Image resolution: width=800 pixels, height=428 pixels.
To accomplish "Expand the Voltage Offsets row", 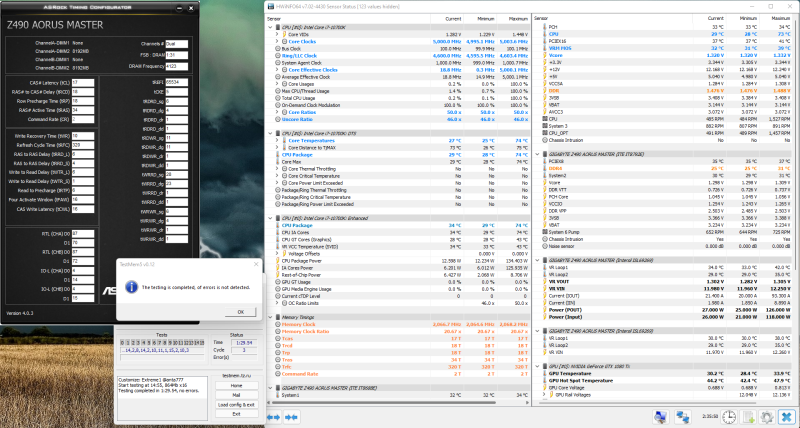I will click(277, 254).
